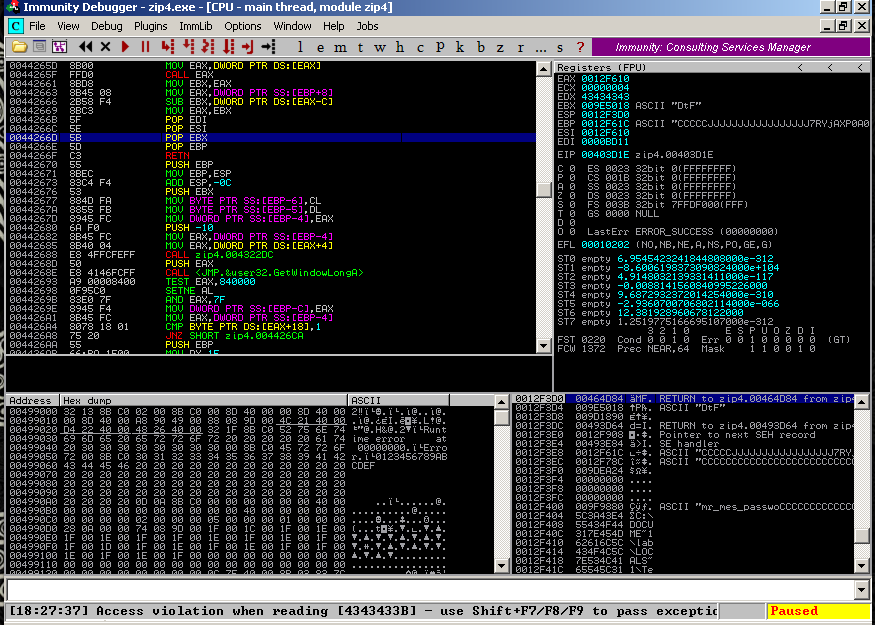This screenshot has width=875, height=625.
Task: Select the top stack row at 0012F3D0
Action: tap(684, 399)
